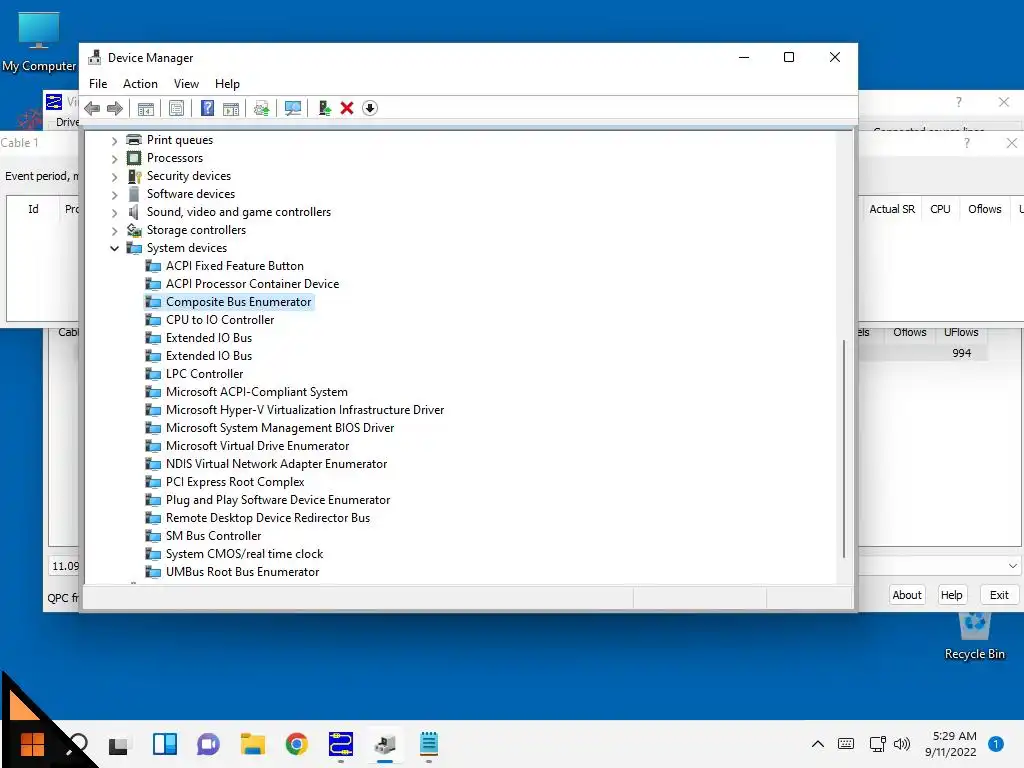Click the Sound controllers speaker icon
This screenshot has height=768, width=1024.
click(x=133, y=212)
